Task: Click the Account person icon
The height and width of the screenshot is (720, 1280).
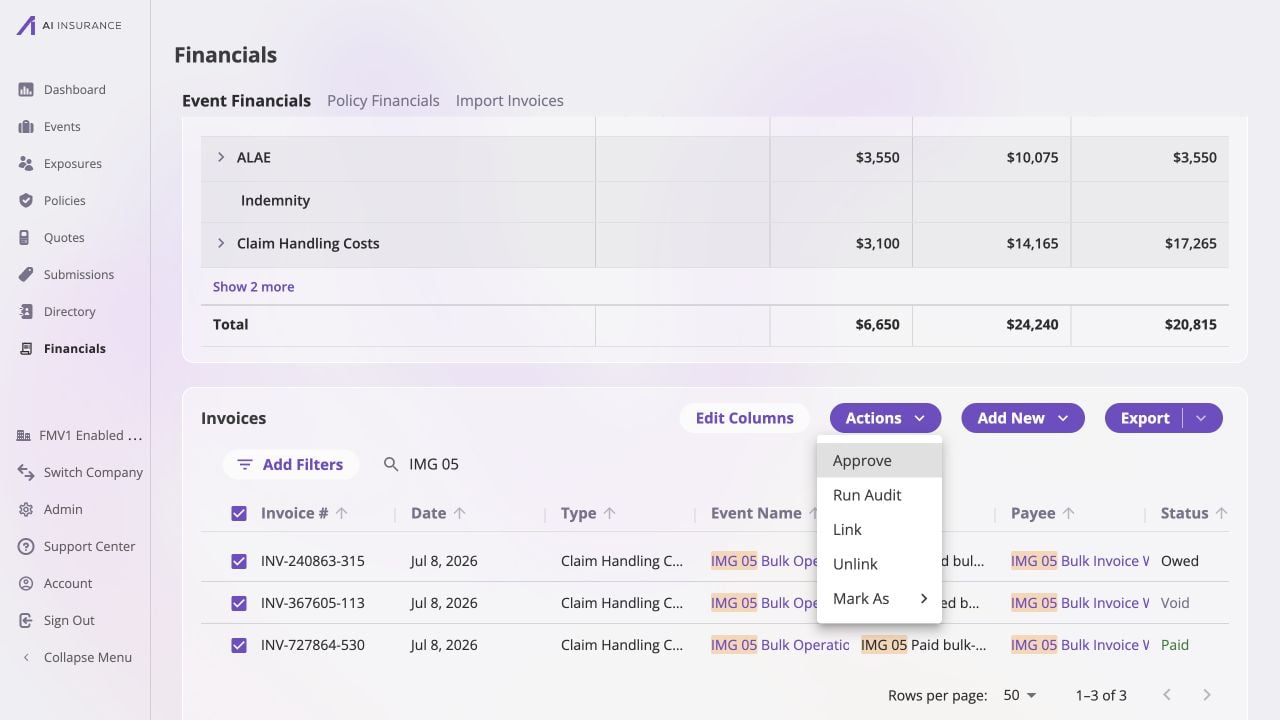Action: [26, 584]
